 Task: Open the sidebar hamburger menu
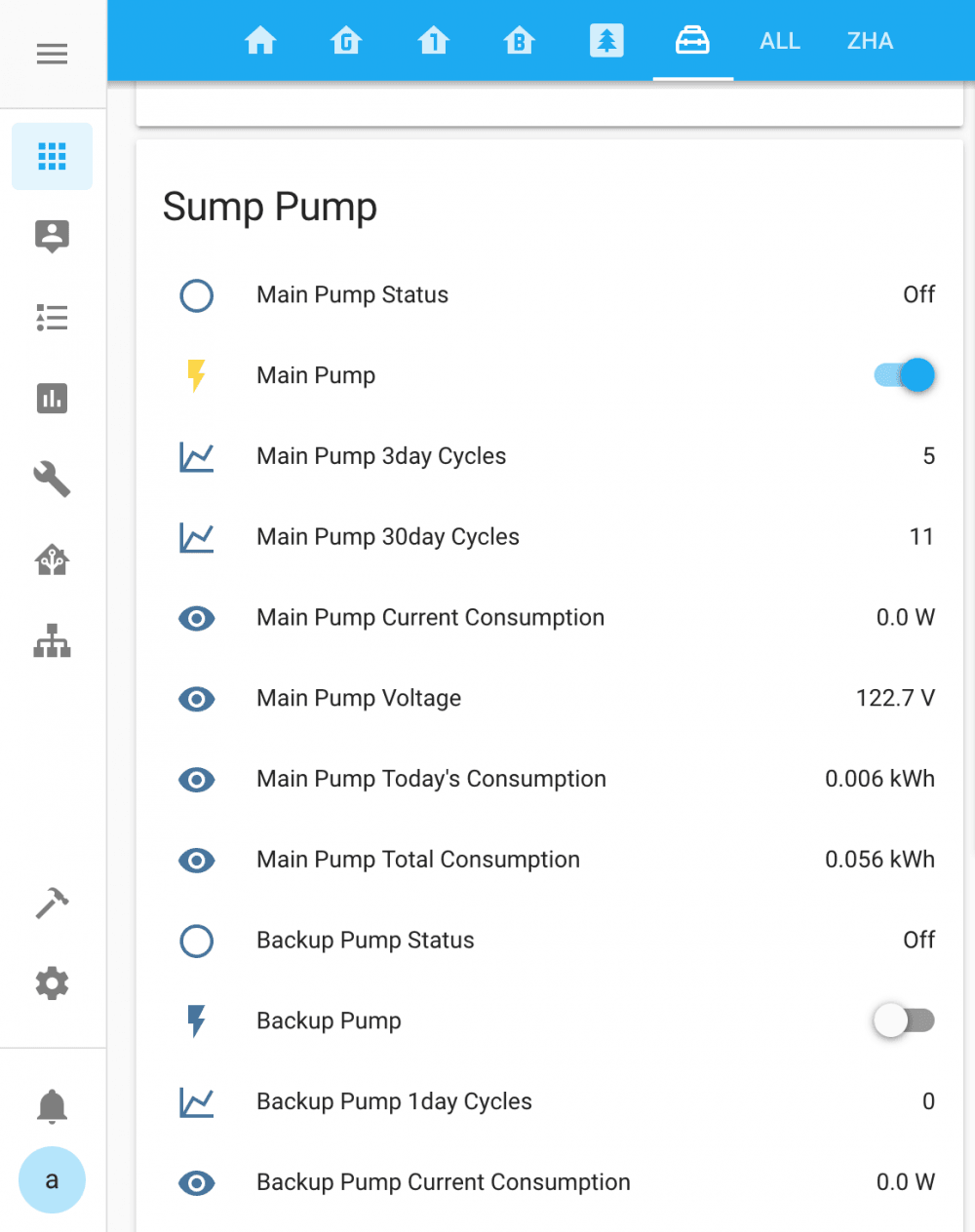click(52, 54)
